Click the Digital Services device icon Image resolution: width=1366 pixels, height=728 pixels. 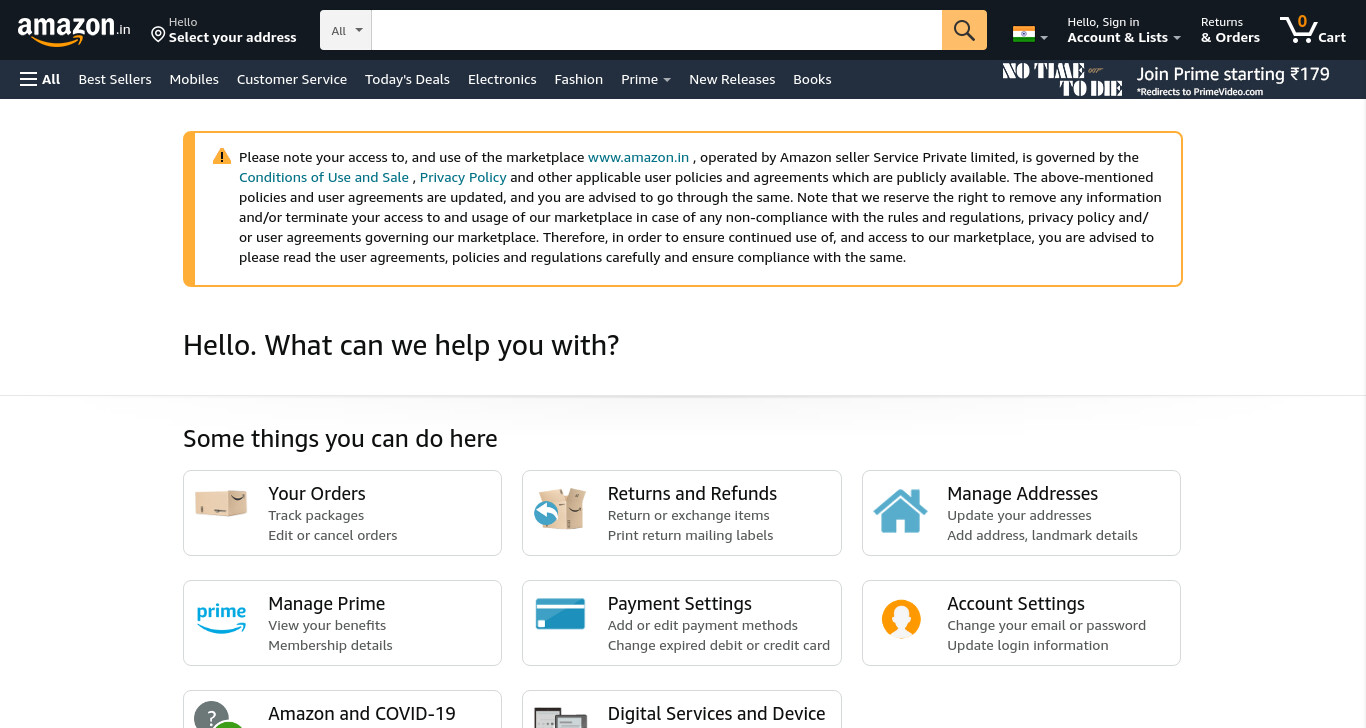click(x=560, y=717)
